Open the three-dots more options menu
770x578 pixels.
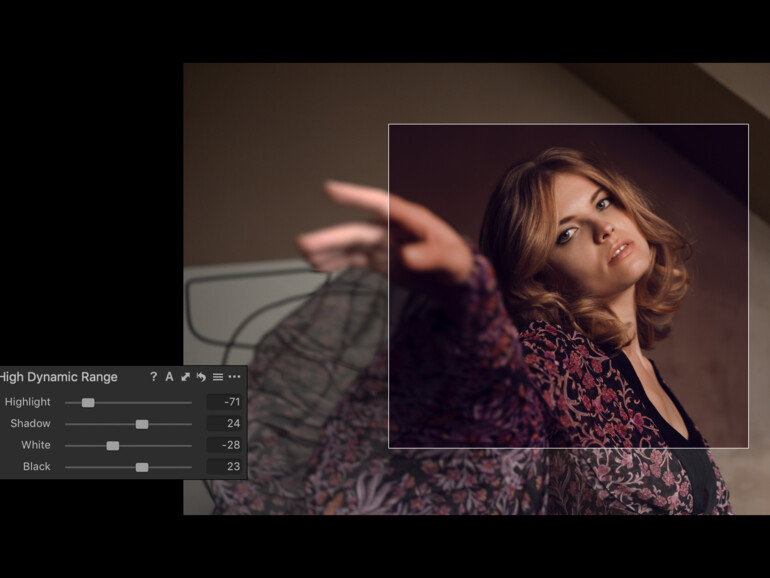[x=234, y=377]
